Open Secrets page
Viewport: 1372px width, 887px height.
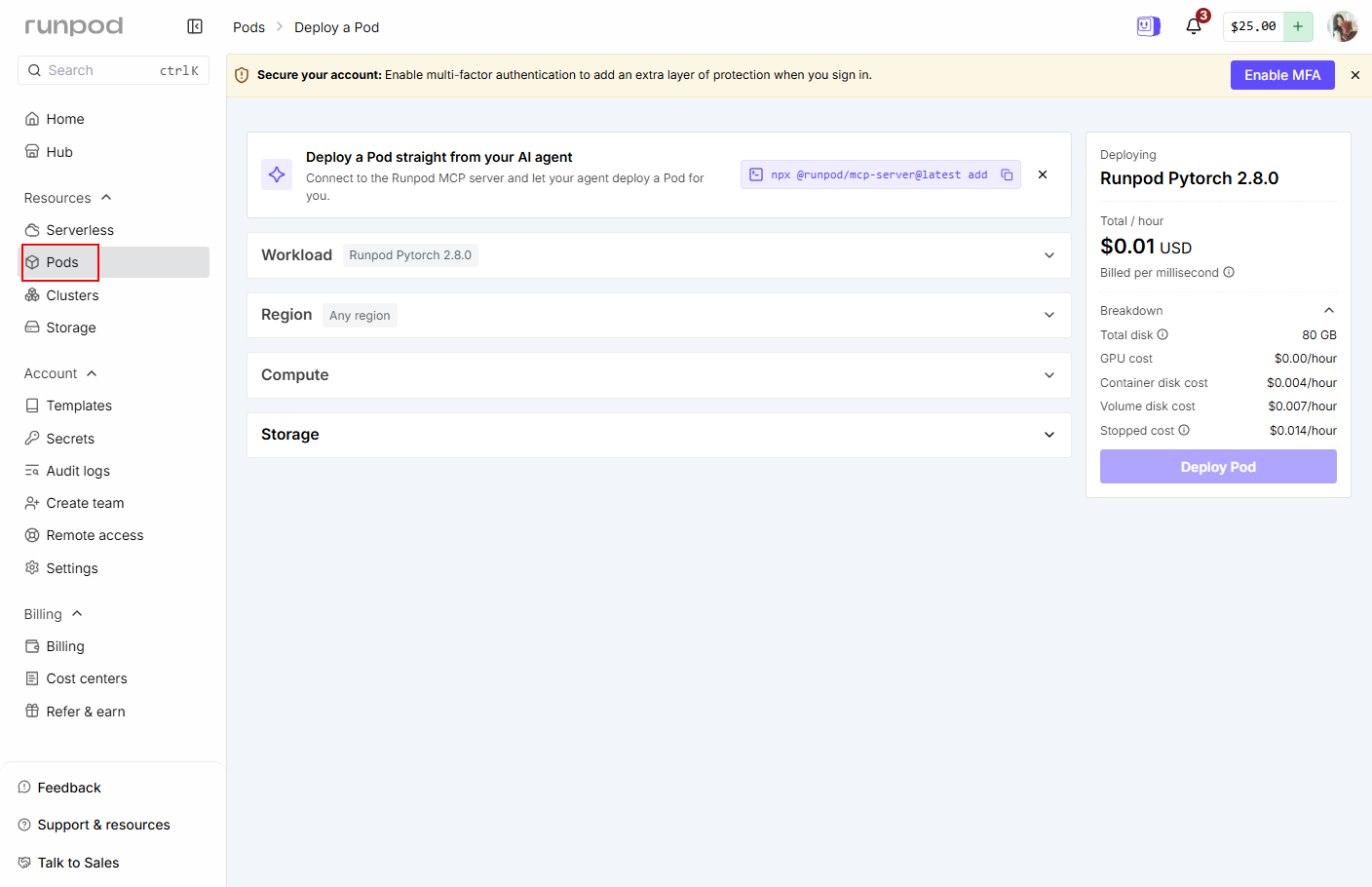114,439
